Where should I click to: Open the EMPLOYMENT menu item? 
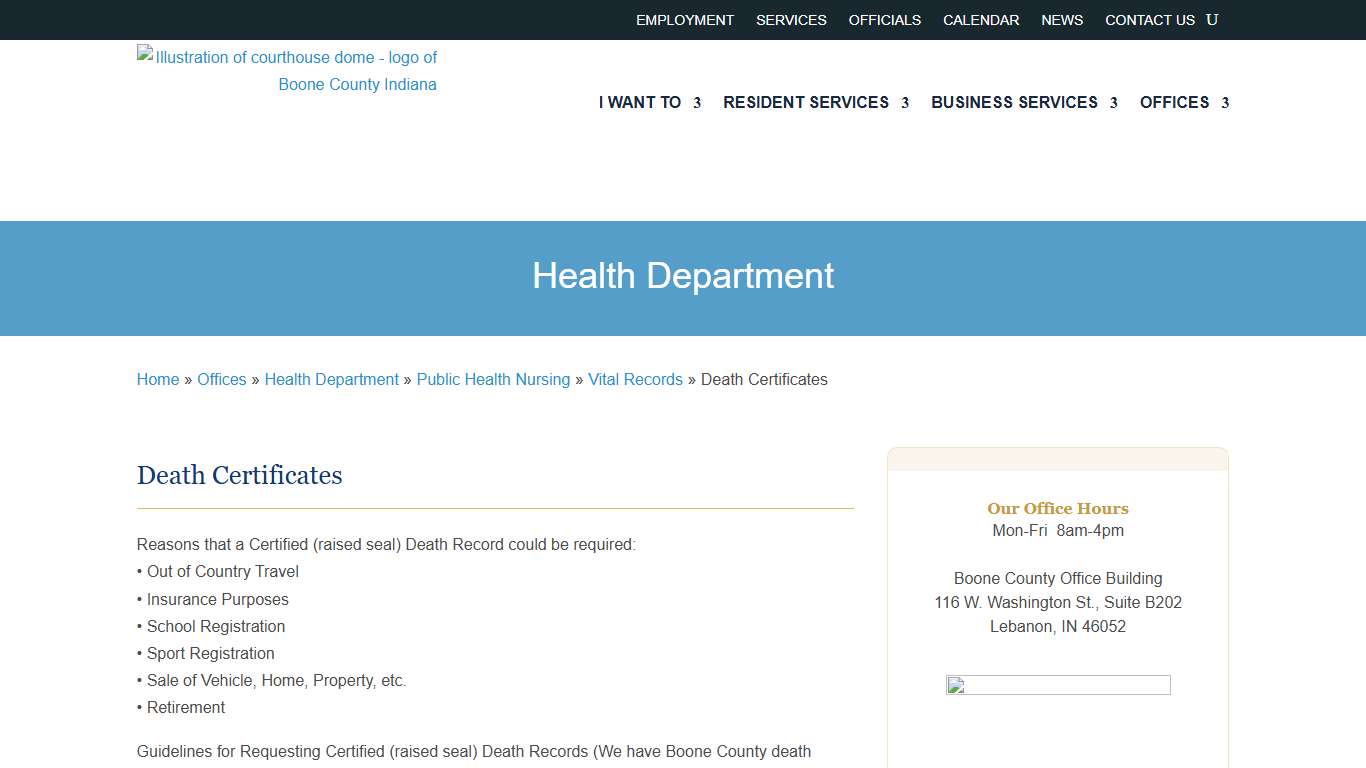click(684, 19)
